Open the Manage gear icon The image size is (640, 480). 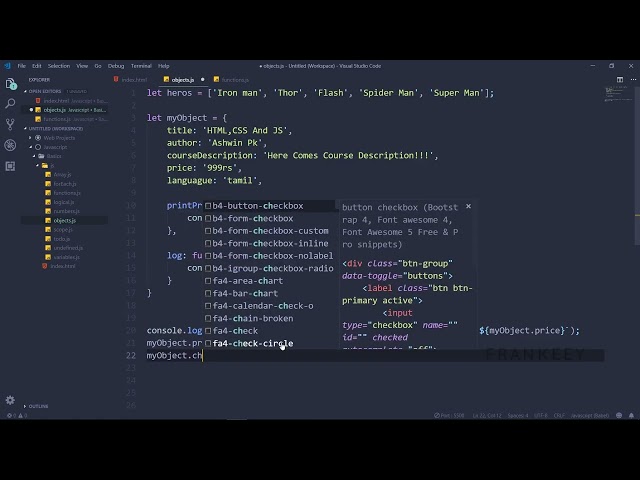(x=10, y=400)
